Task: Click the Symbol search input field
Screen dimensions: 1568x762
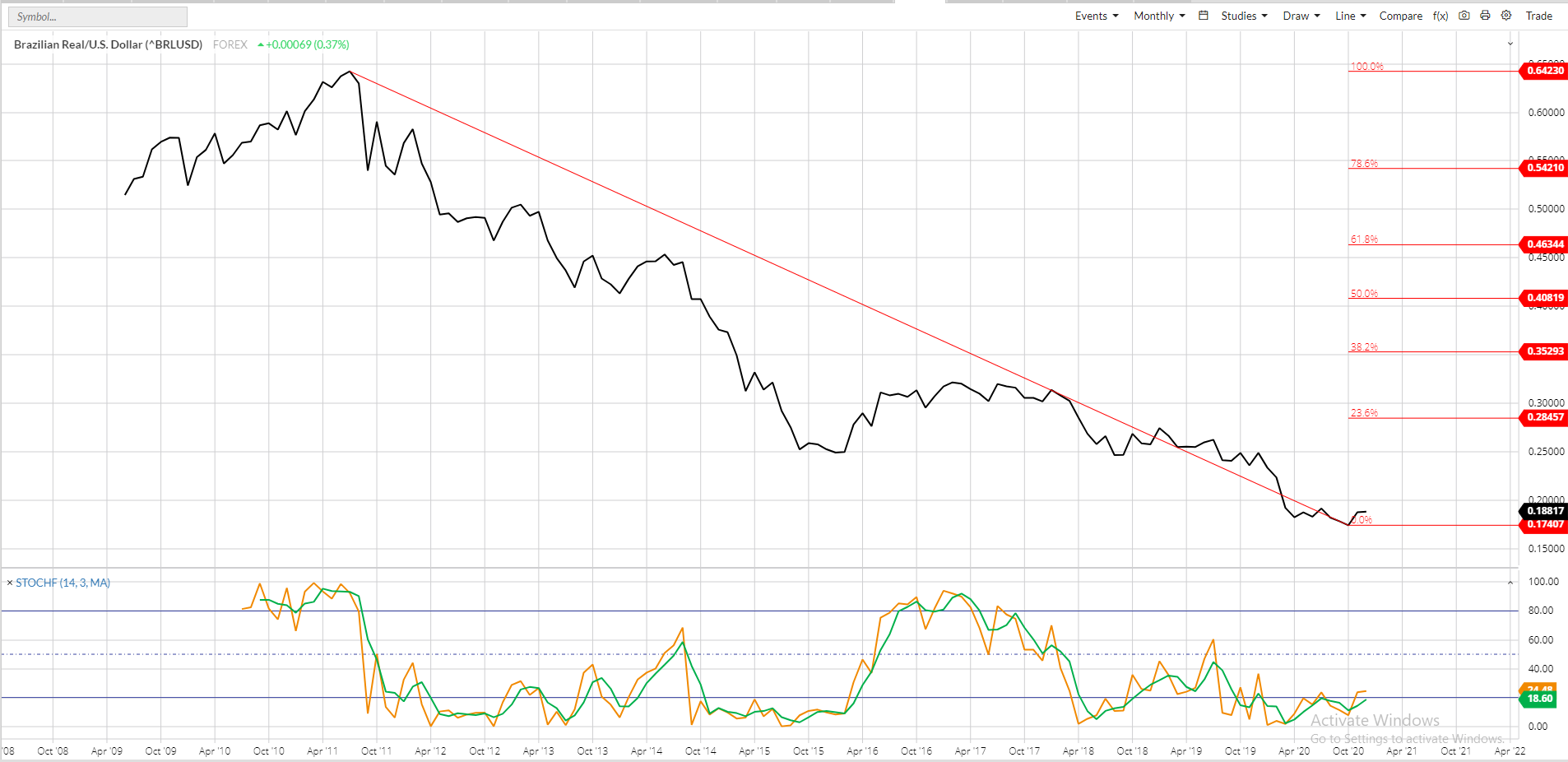Action: tap(97, 16)
